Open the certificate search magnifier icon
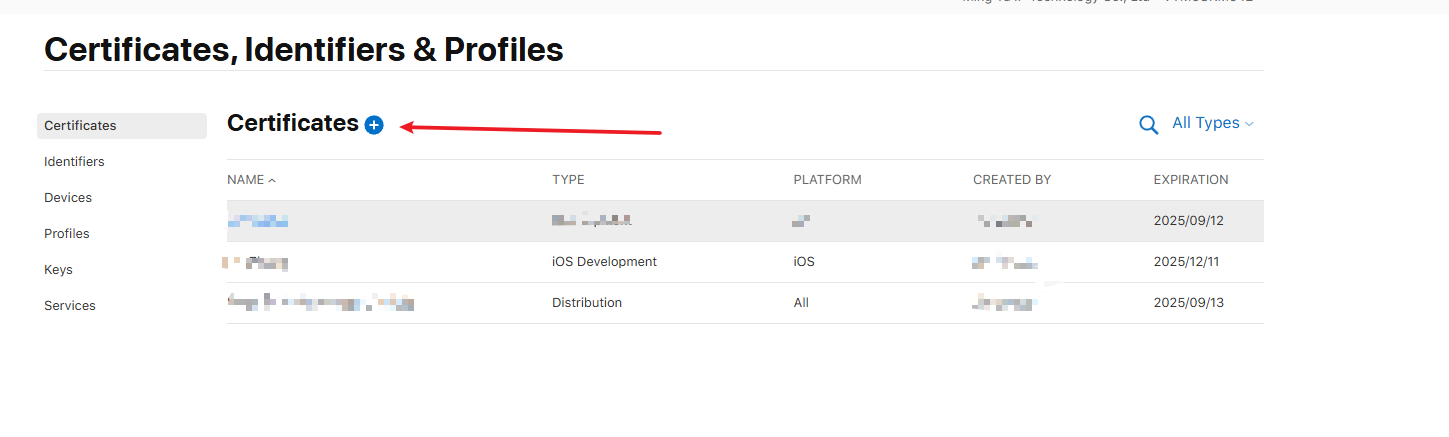This screenshot has width=1449, height=437. pos(1148,125)
